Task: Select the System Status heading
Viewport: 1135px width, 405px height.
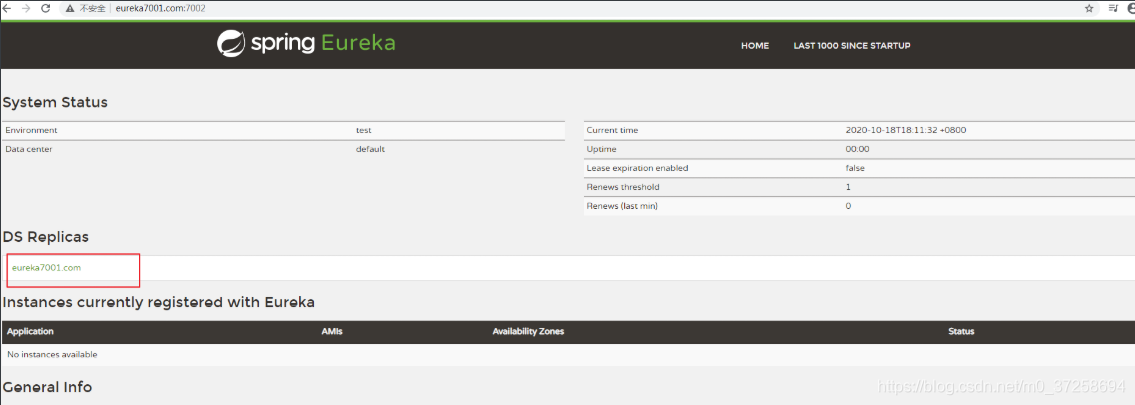Action: 56,102
